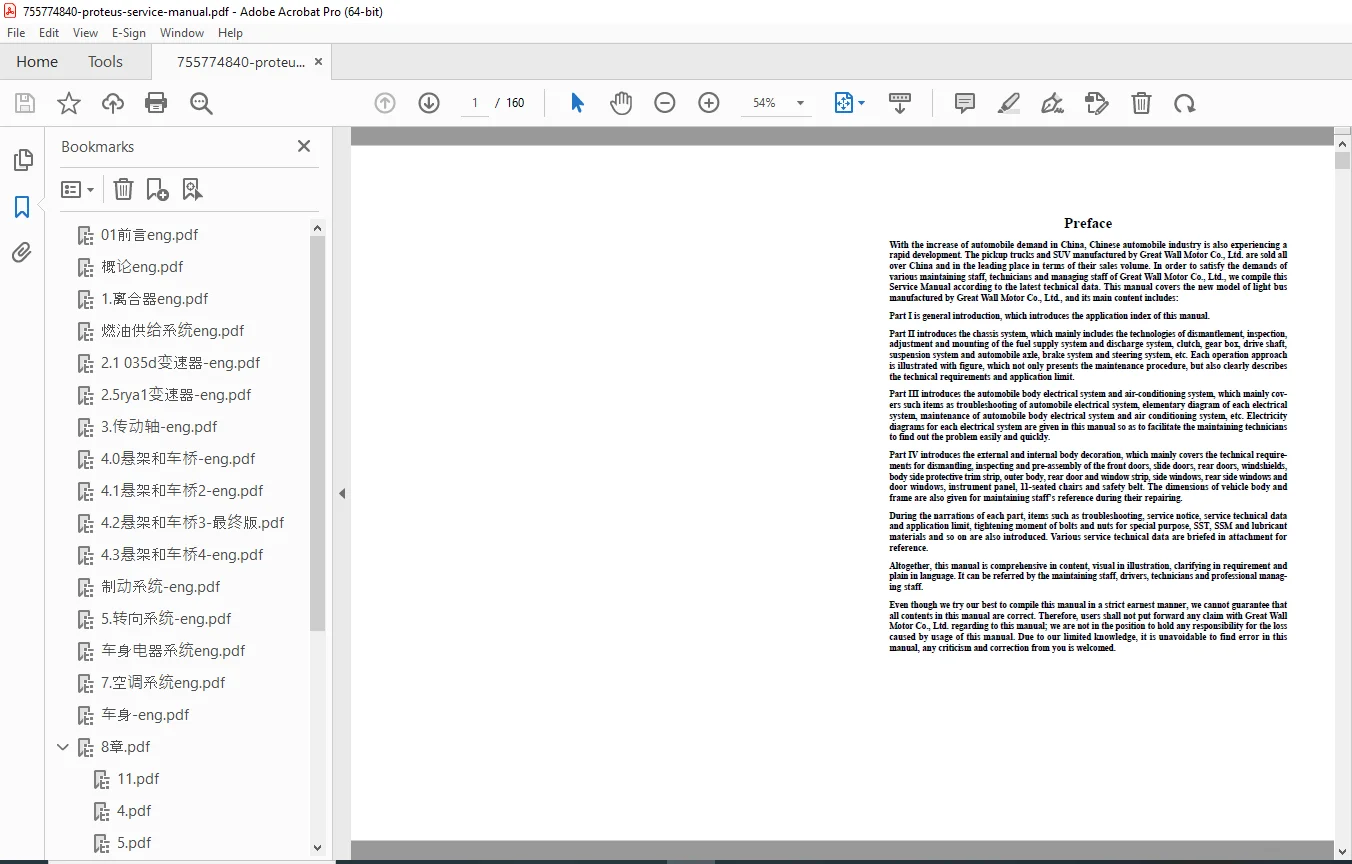Select the 755774840-proteu document tab
Screen dimensions: 1352x864
click(241, 62)
